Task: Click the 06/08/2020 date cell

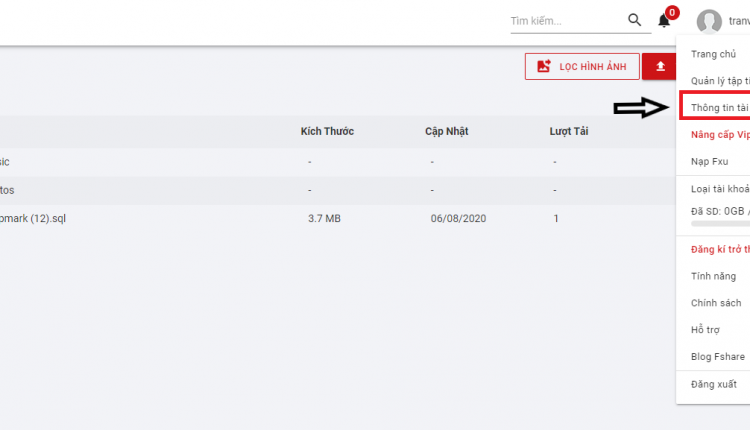Action: pos(458,219)
